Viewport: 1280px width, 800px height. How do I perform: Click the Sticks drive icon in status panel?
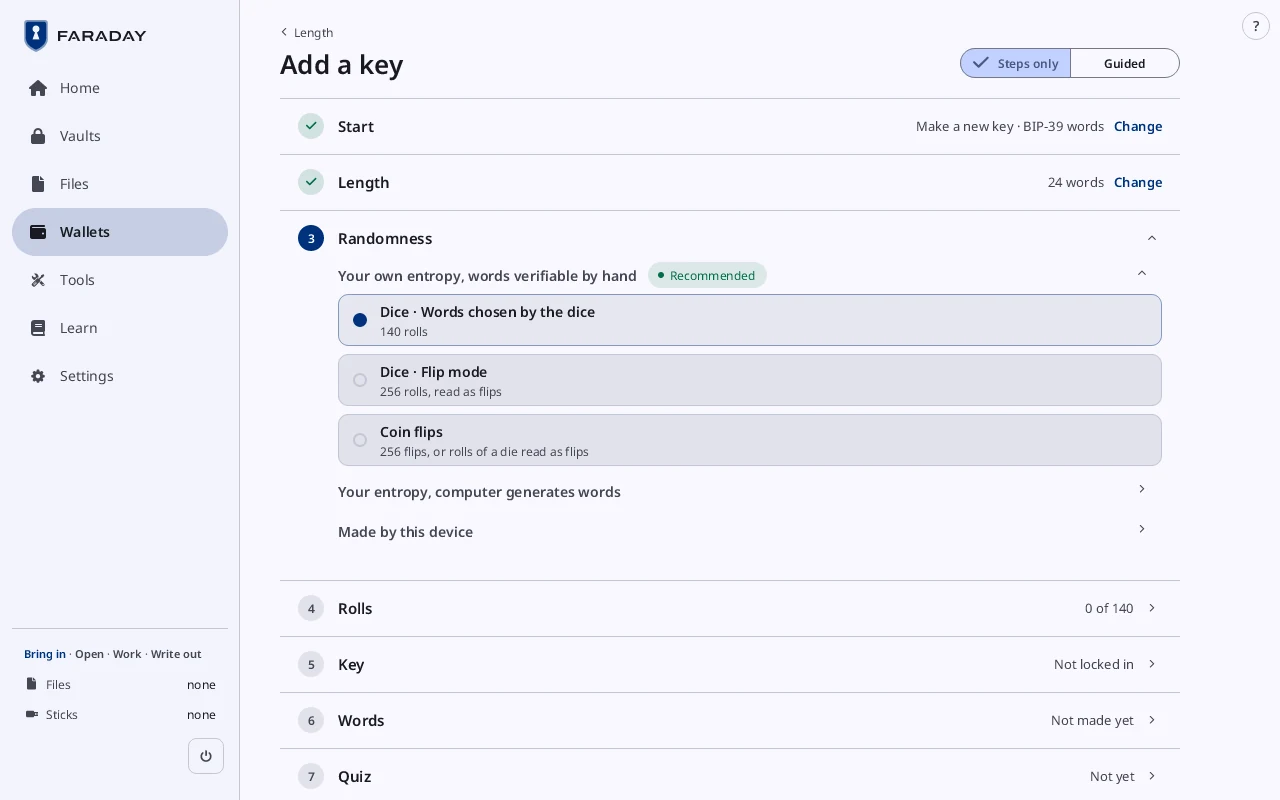(x=32, y=714)
